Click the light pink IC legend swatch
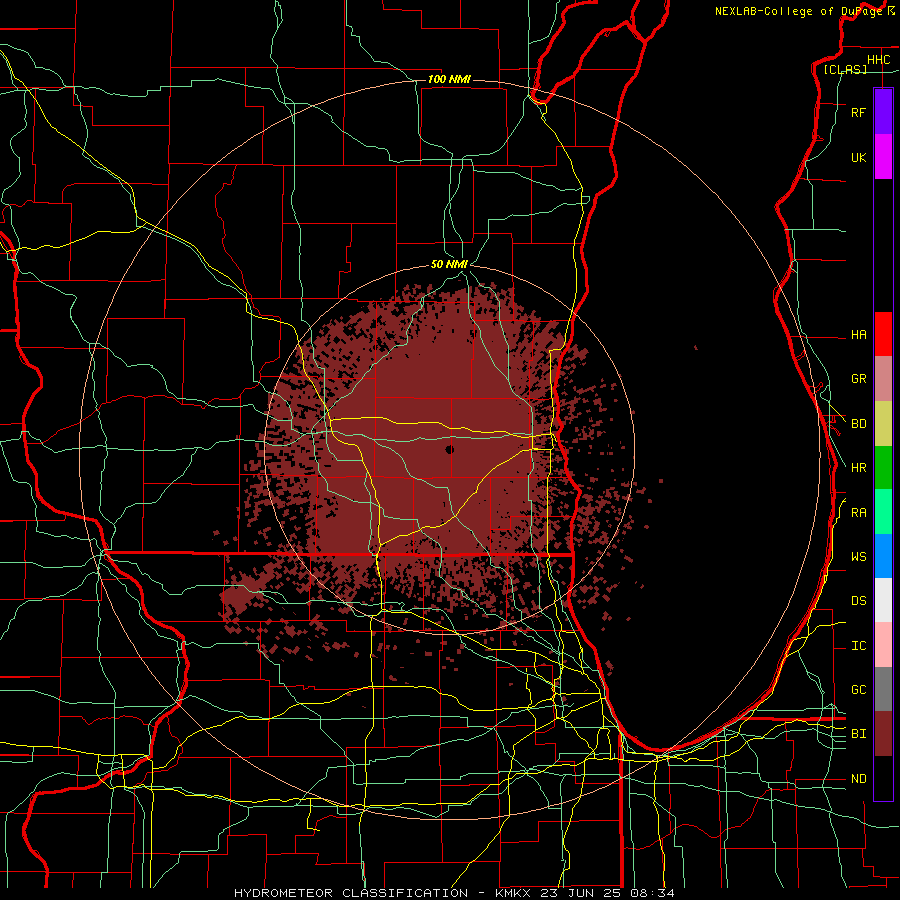This screenshot has width=900, height=900. [883, 645]
